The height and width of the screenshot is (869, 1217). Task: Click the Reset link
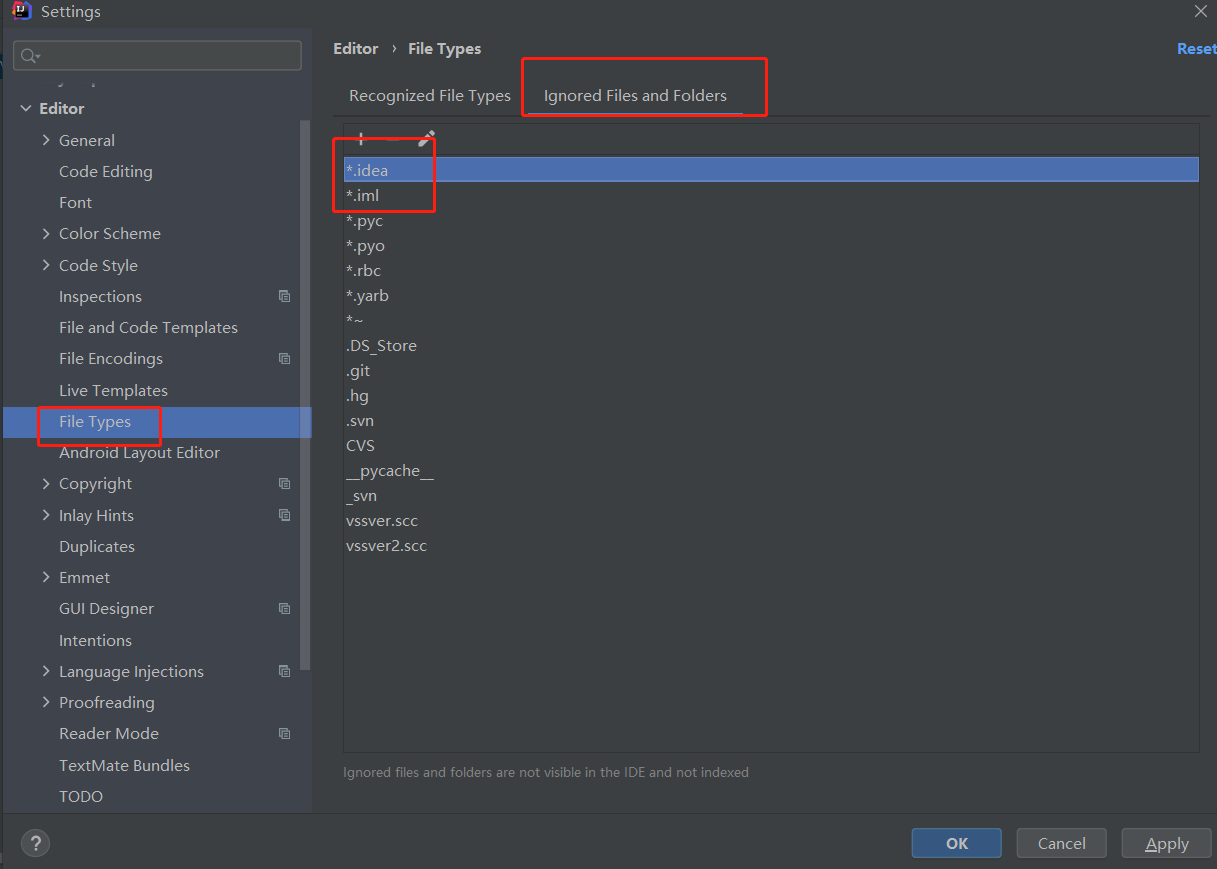click(1196, 48)
